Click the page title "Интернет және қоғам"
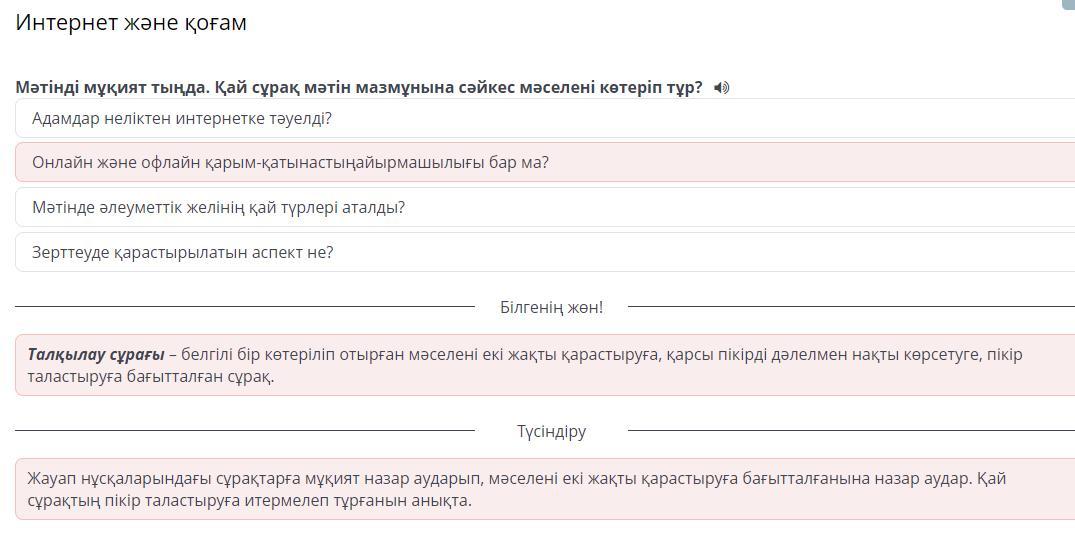The height and width of the screenshot is (541, 1075). tap(131, 23)
